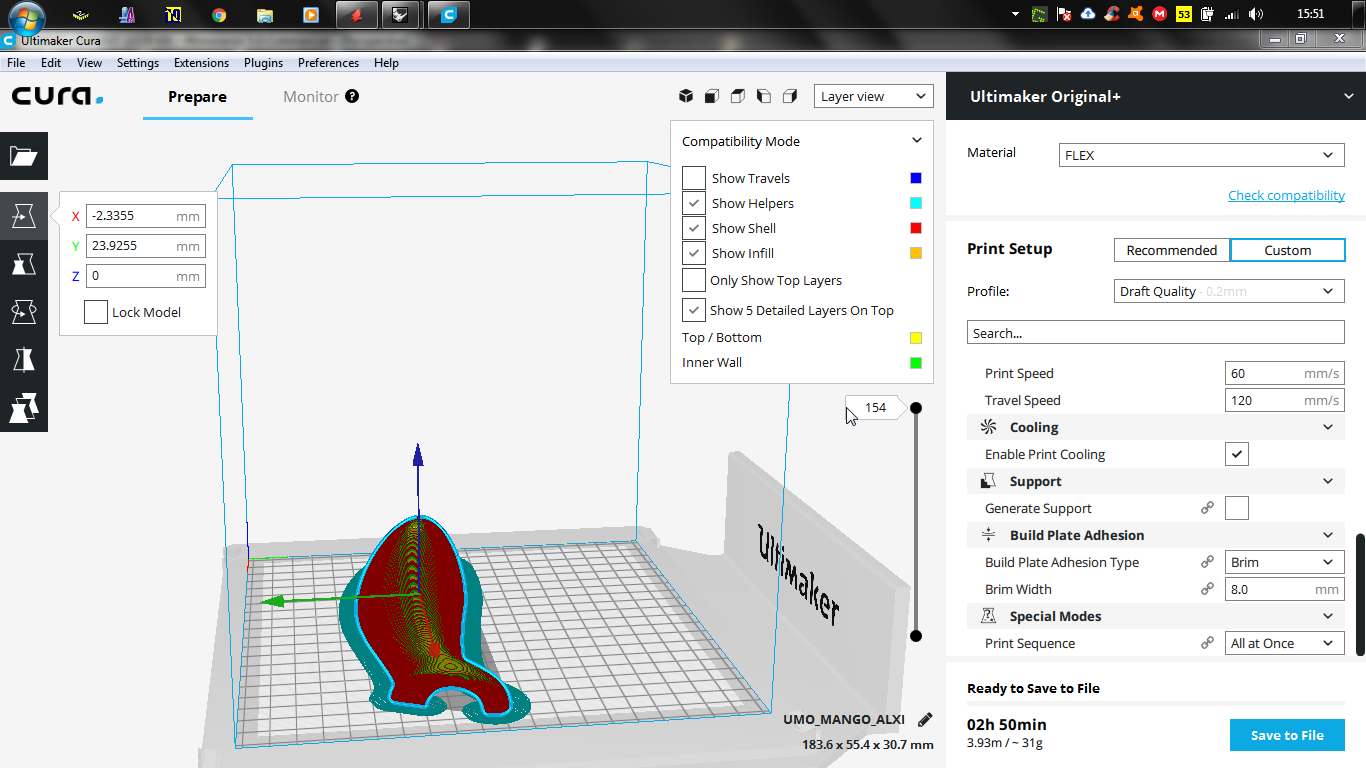Click the layer slider top handle
This screenshot has width=1366, height=768.
[915, 407]
